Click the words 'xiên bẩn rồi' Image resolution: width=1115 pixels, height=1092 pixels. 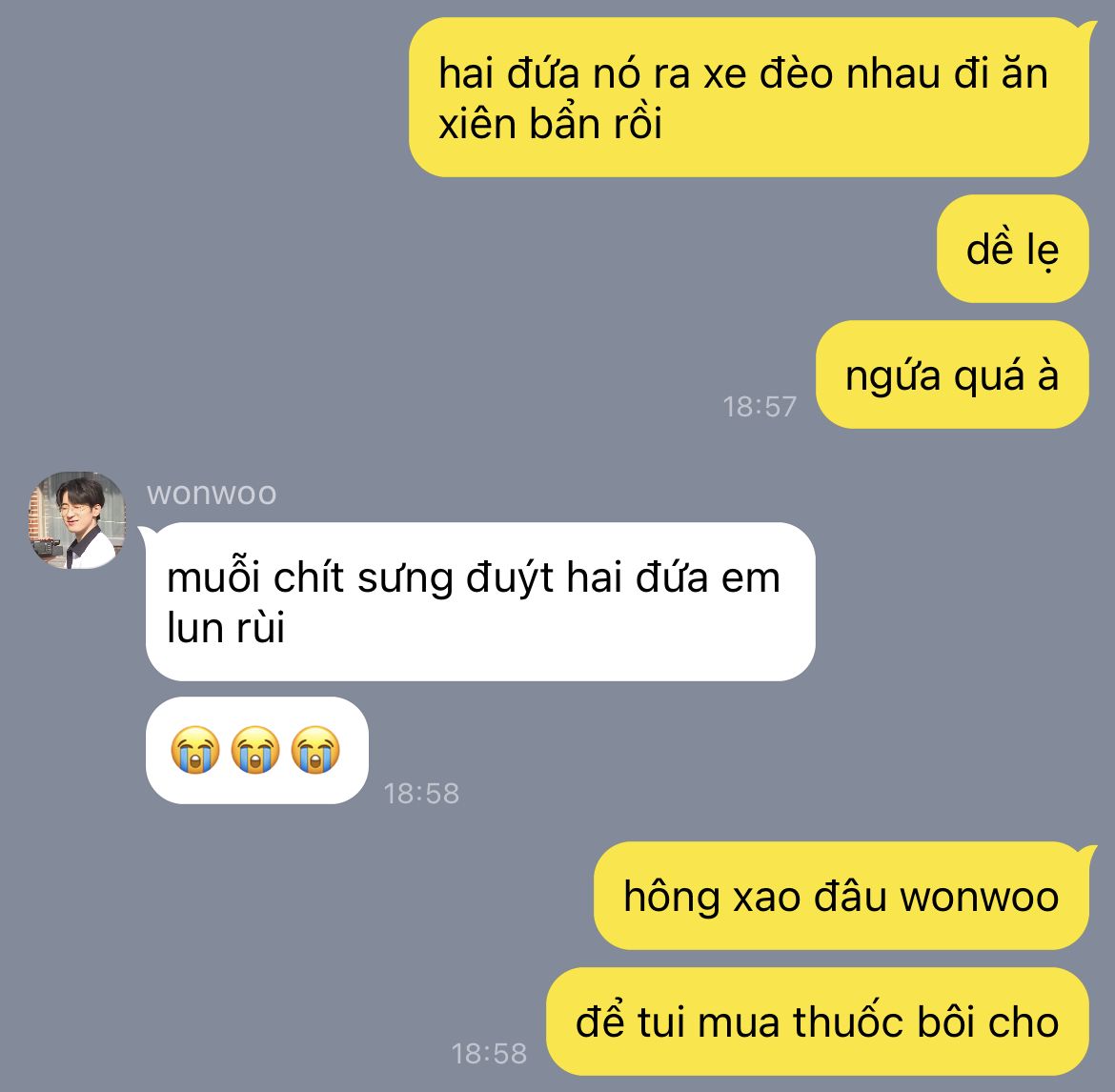[x=551, y=123]
